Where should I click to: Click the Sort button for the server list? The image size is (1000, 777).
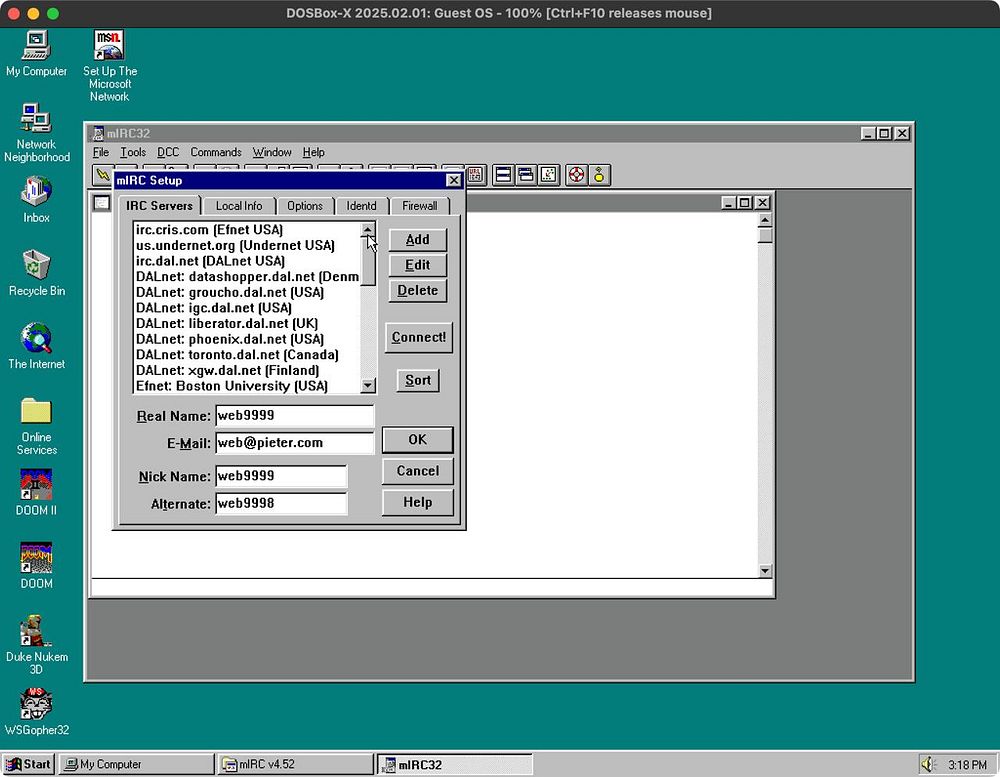click(x=418, y=380)
